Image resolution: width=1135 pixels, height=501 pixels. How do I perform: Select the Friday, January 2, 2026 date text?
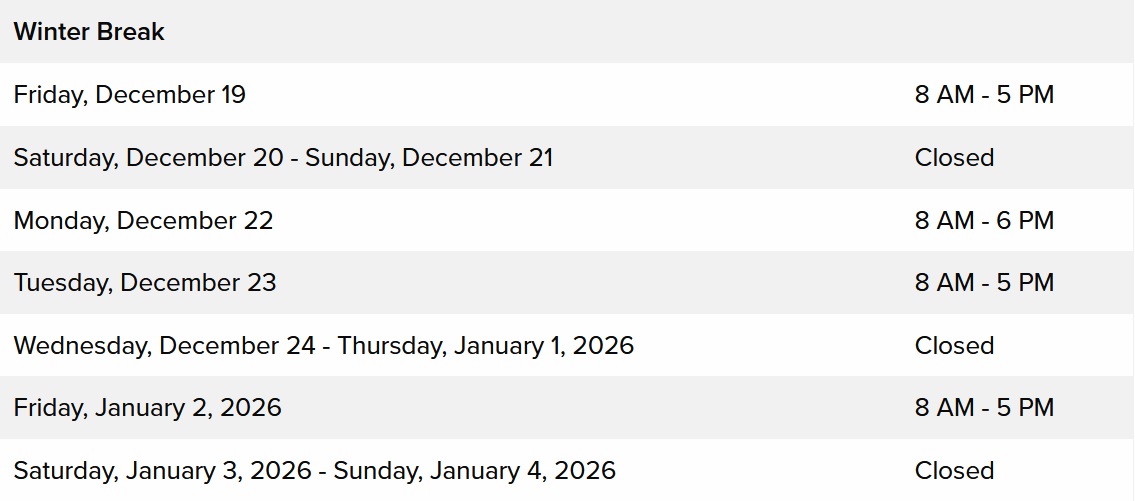[147, 408]
